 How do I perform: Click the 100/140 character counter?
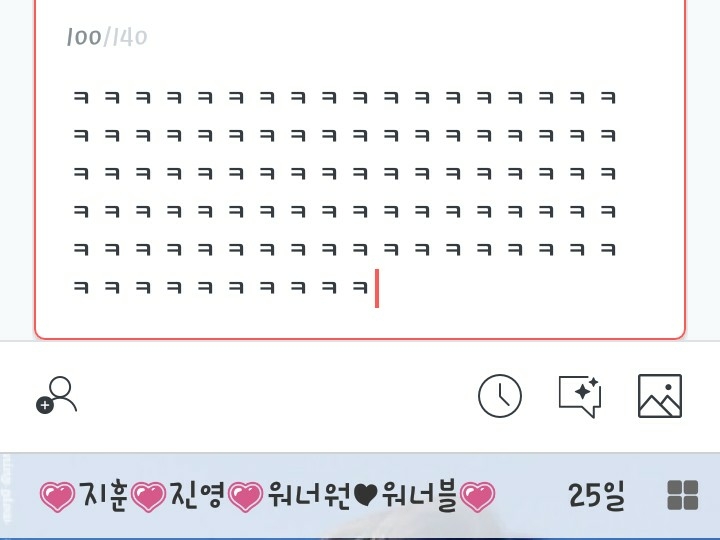click(106, 38)
